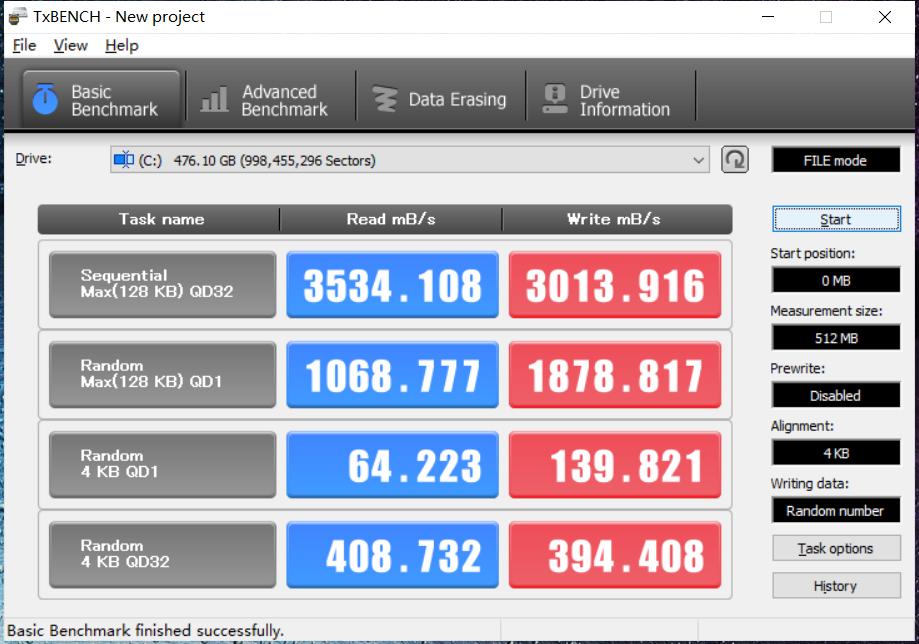Toggle the Sequential Max(128 KB) QD32 task
Screen dimensions: 919x644
pyautogui.click(x=162, y=285)
